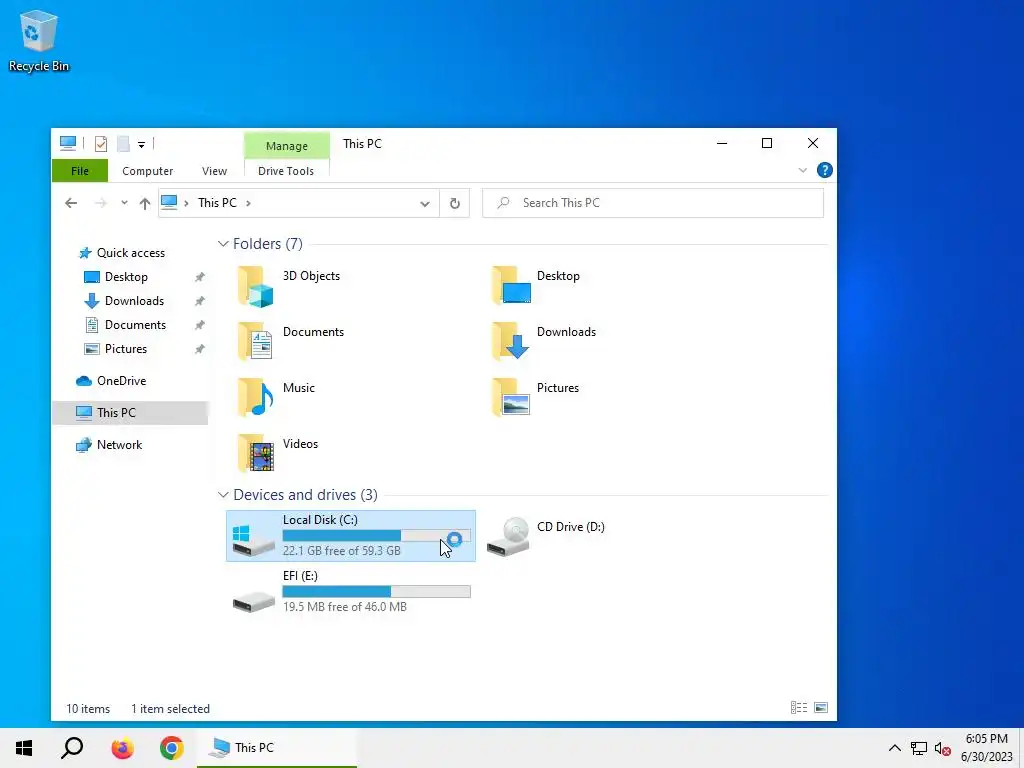Switch to the Computer ribbon tab
Image resolution: width=1024 pixels, height=768 pixels.
148,171
